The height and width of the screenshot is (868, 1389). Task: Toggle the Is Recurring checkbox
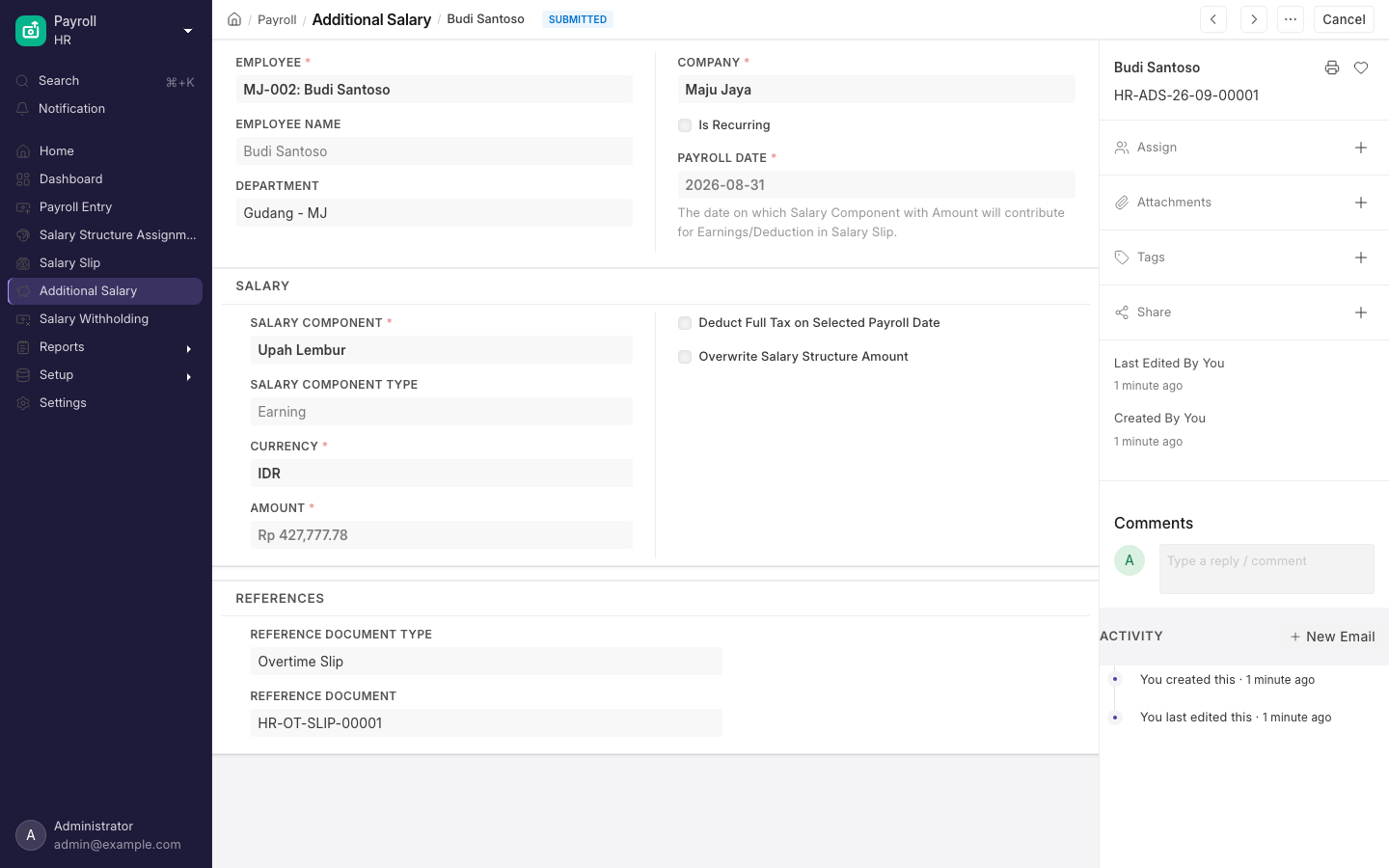coord(685,125)
